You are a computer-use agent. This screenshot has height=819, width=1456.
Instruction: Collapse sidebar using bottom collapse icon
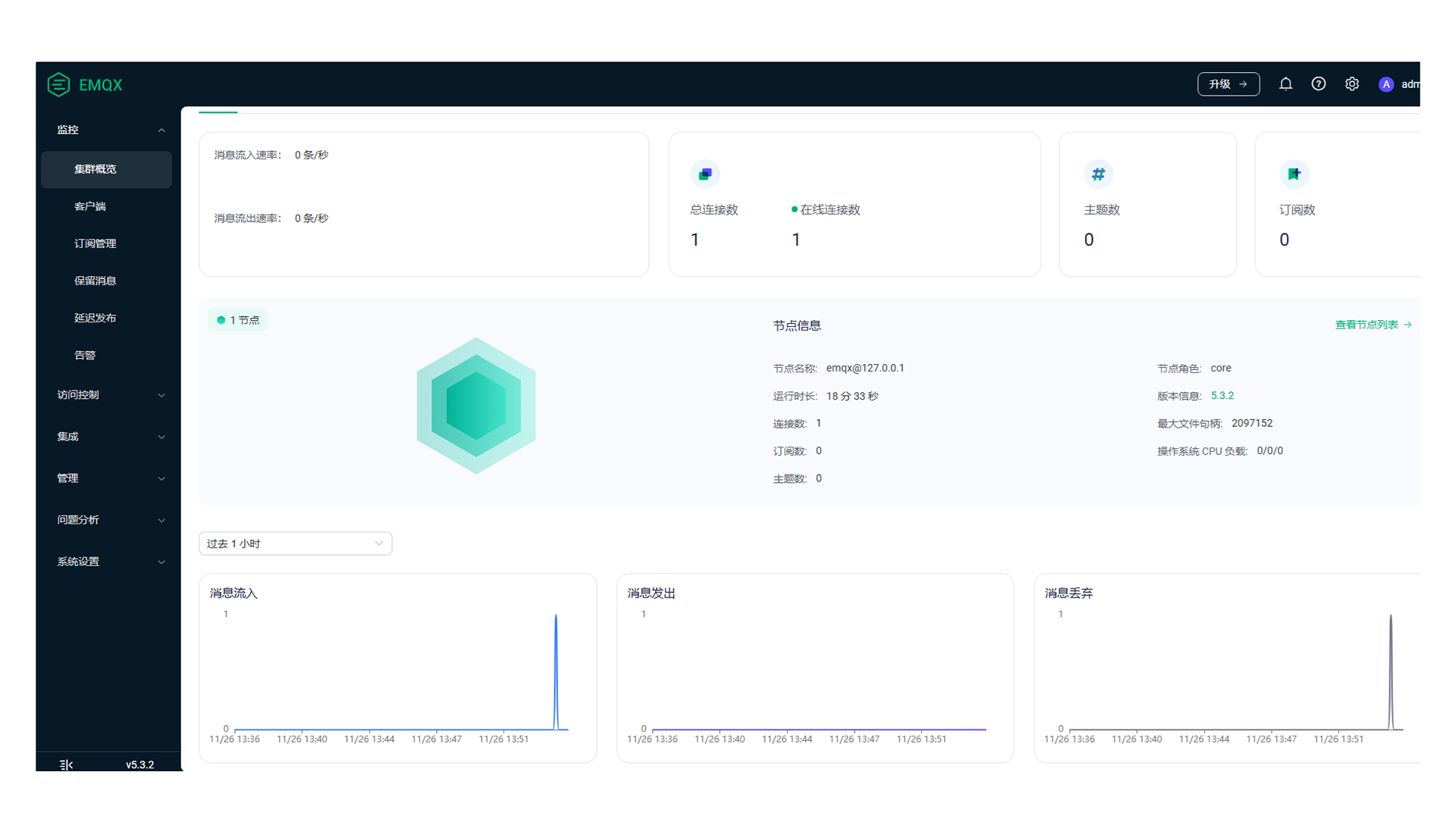pyautogui.click(x=67, y=764)
